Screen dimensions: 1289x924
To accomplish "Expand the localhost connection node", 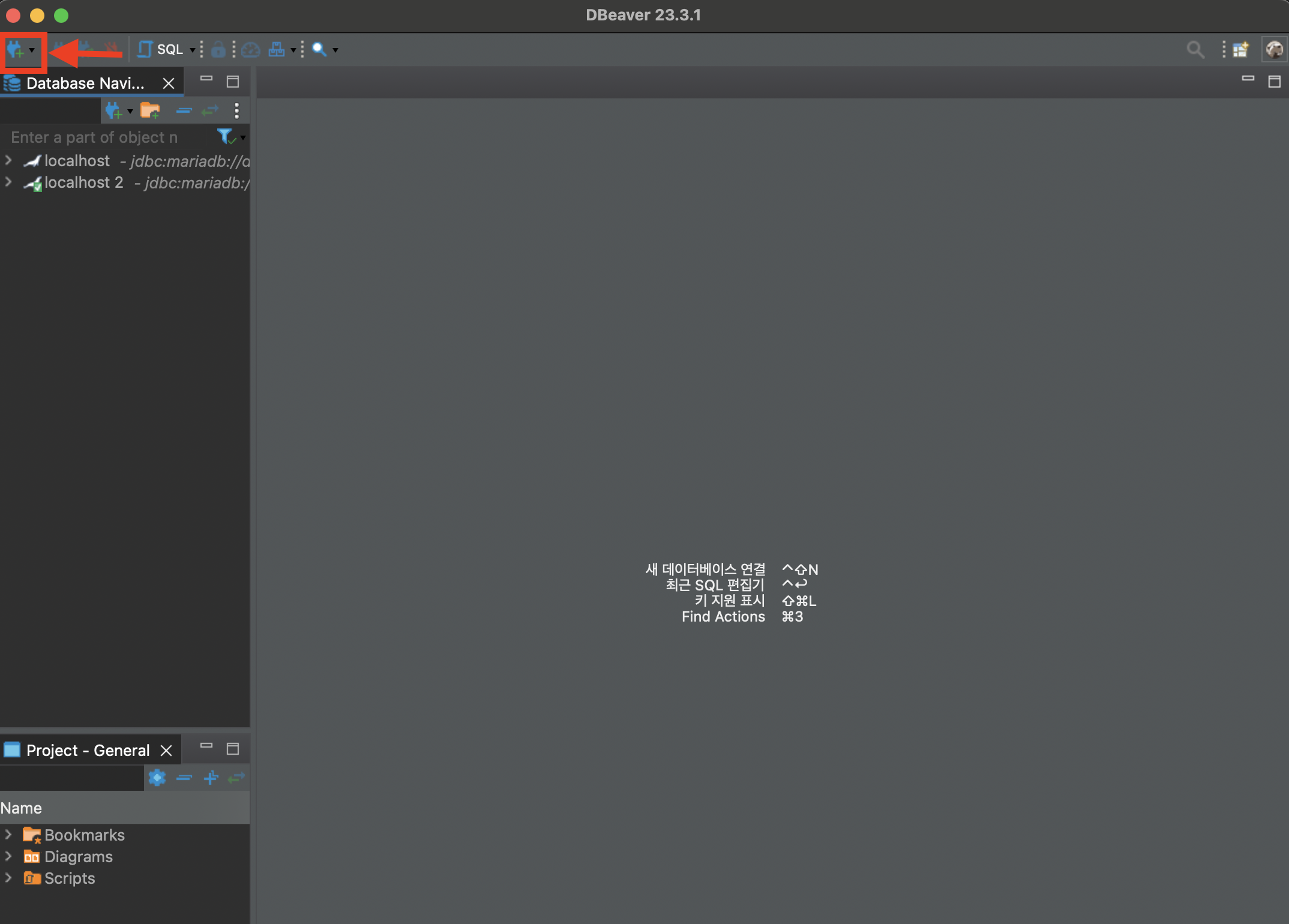I will (x=8, y=160).
